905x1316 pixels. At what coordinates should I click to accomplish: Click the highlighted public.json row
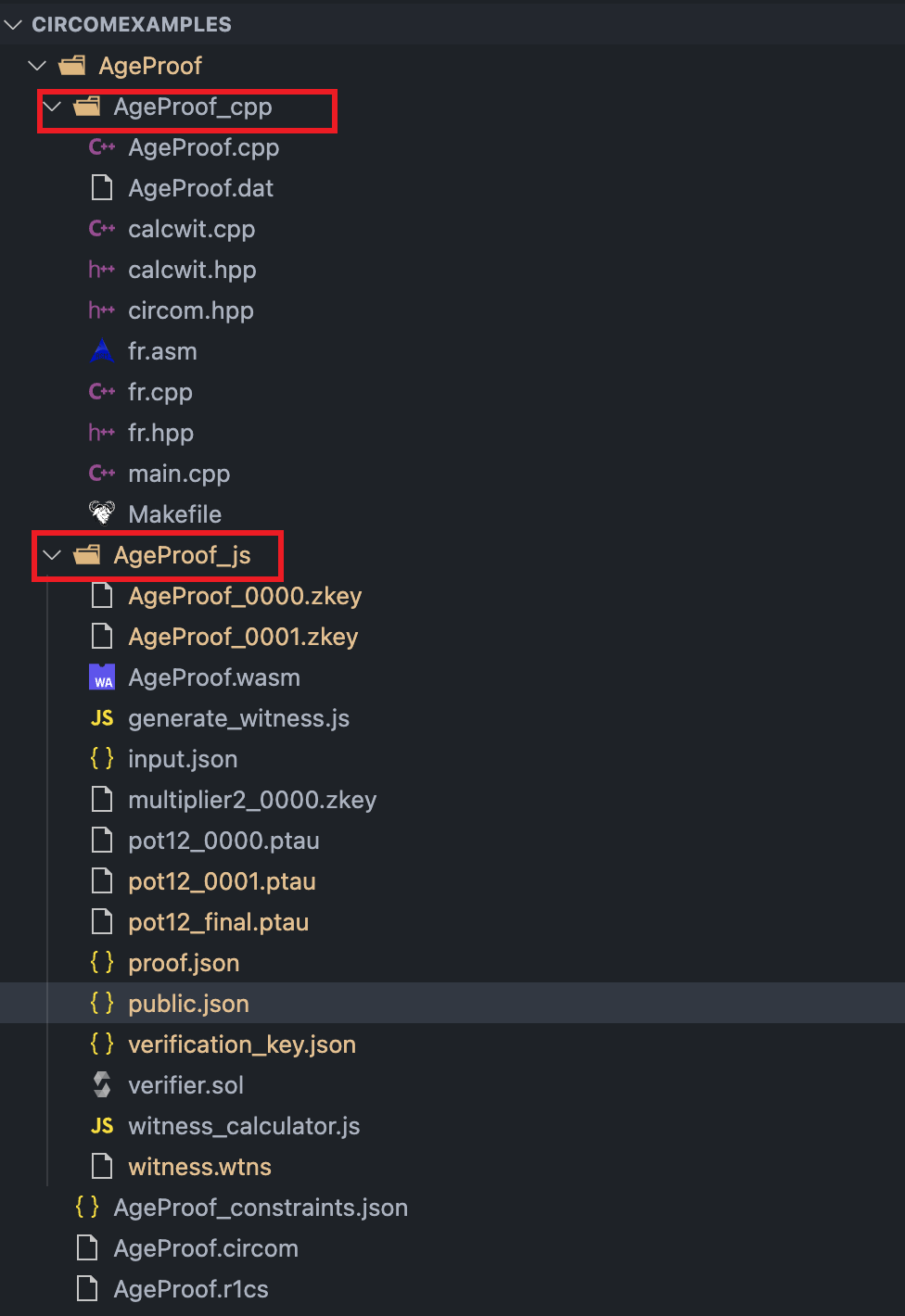(x=188, y=1003)
